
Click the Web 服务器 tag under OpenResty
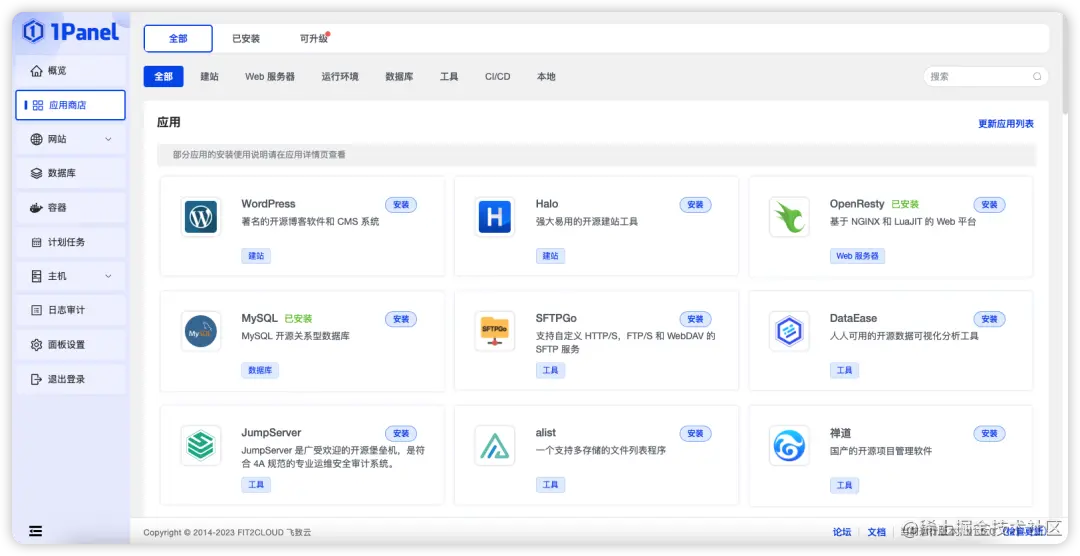click(x=858, y=256)
